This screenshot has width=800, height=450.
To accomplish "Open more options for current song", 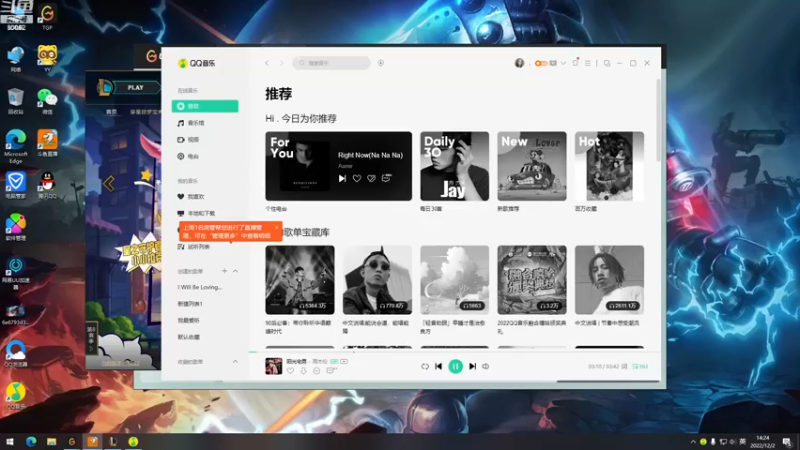I will click(x=316, y=371).
